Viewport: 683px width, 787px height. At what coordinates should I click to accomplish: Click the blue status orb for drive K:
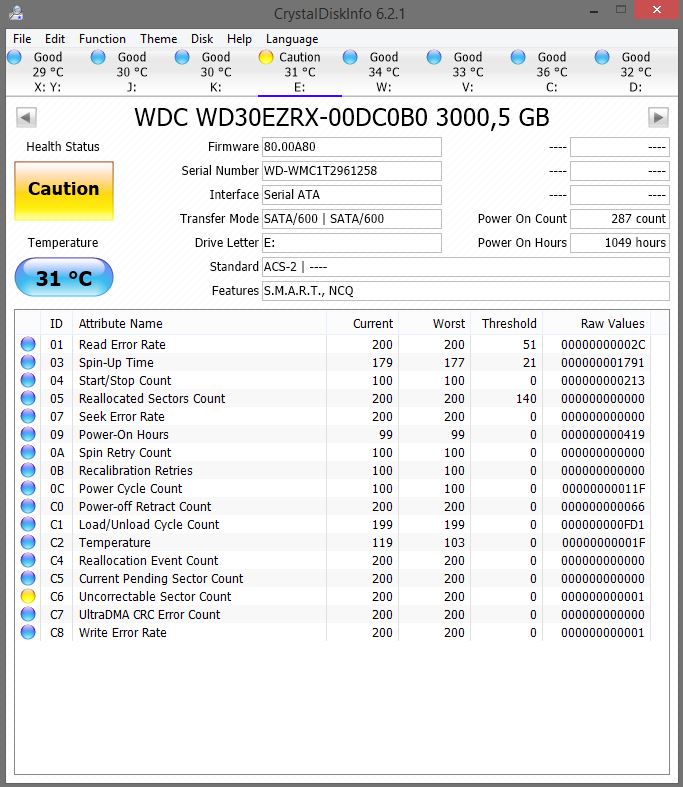click(182, 57)
